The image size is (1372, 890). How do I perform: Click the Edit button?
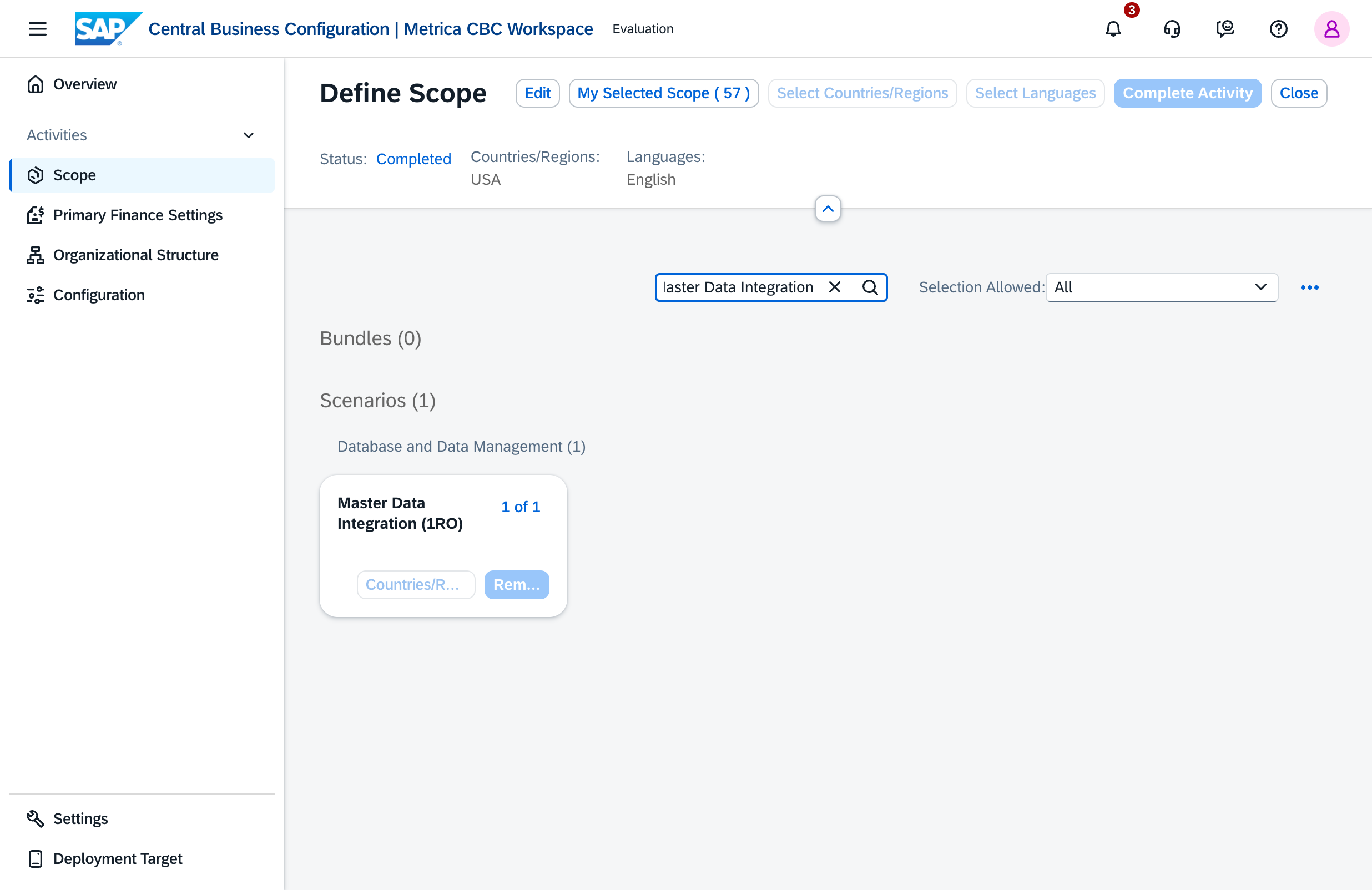point(537,93)
